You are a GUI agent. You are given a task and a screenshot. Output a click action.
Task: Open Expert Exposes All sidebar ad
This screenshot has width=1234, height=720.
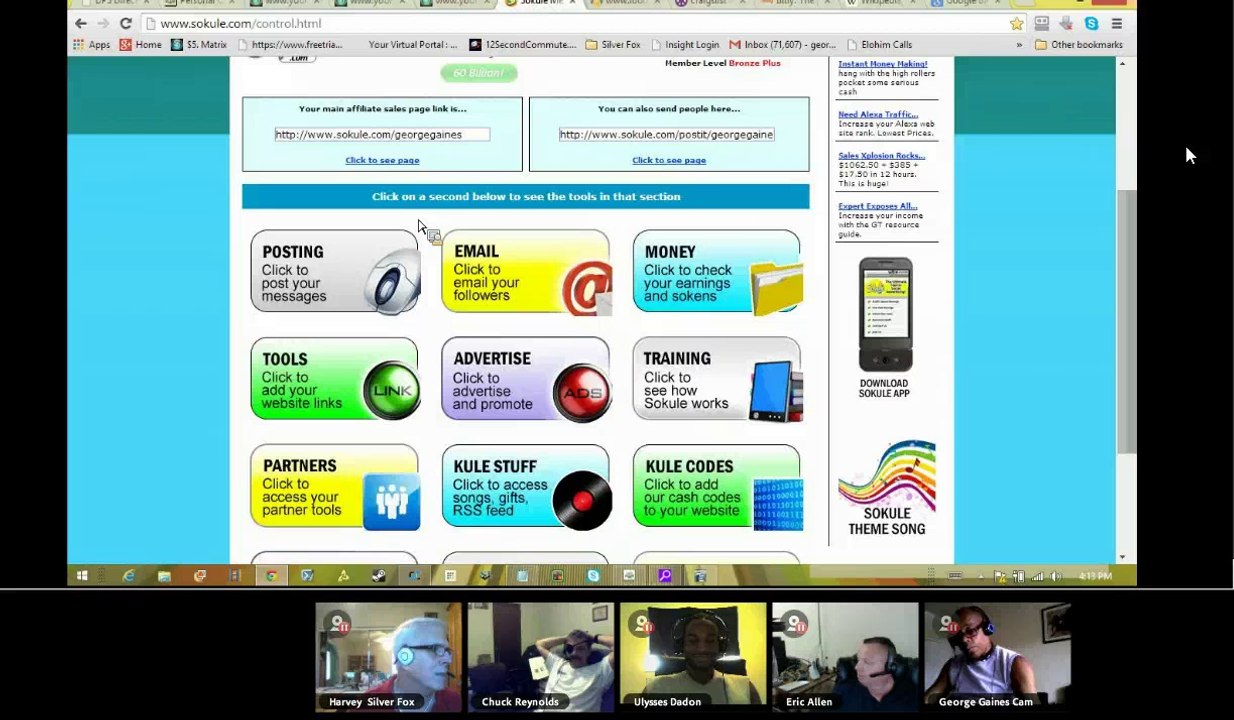877,206
